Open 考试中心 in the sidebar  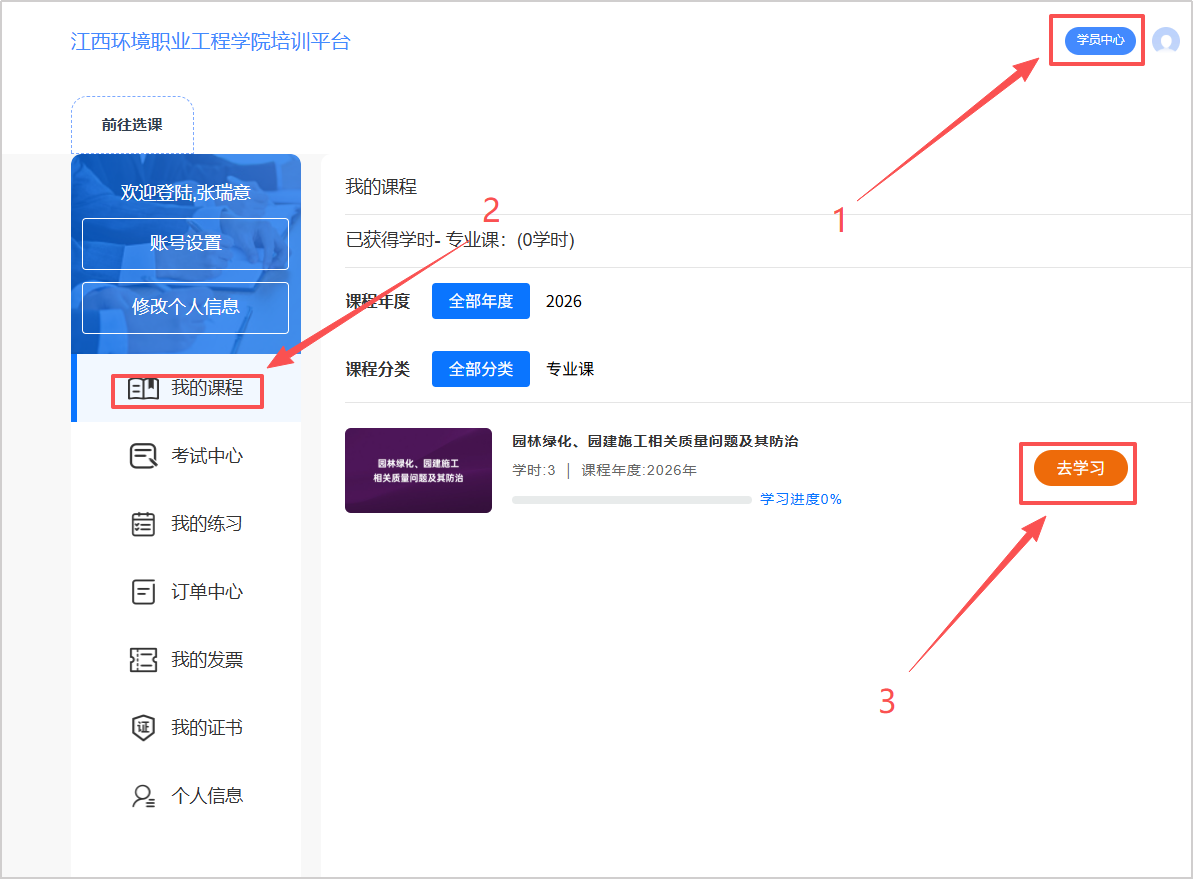coord(187,456)
